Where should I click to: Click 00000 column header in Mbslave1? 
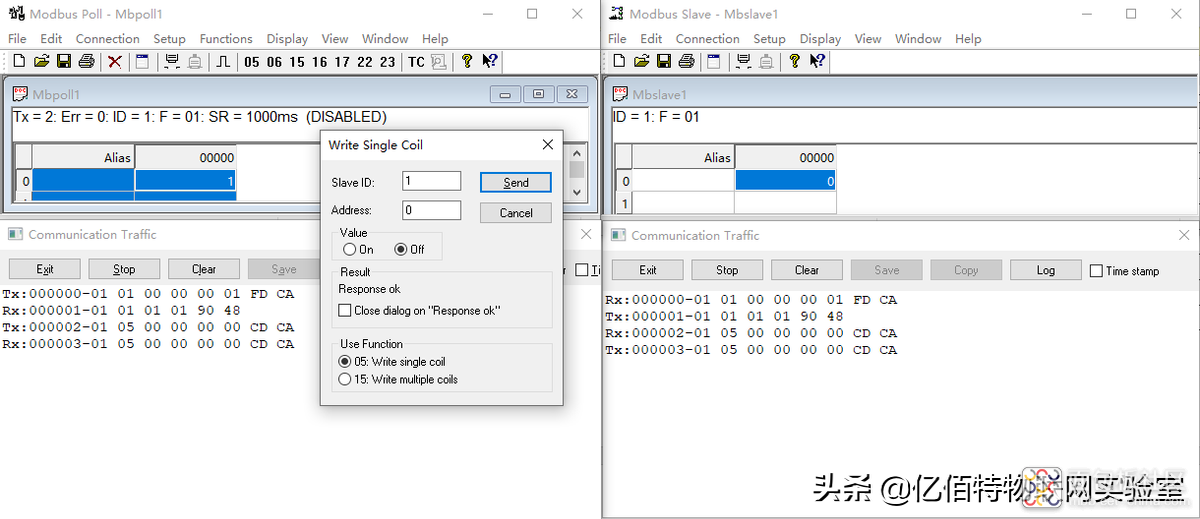click(785, 157)
